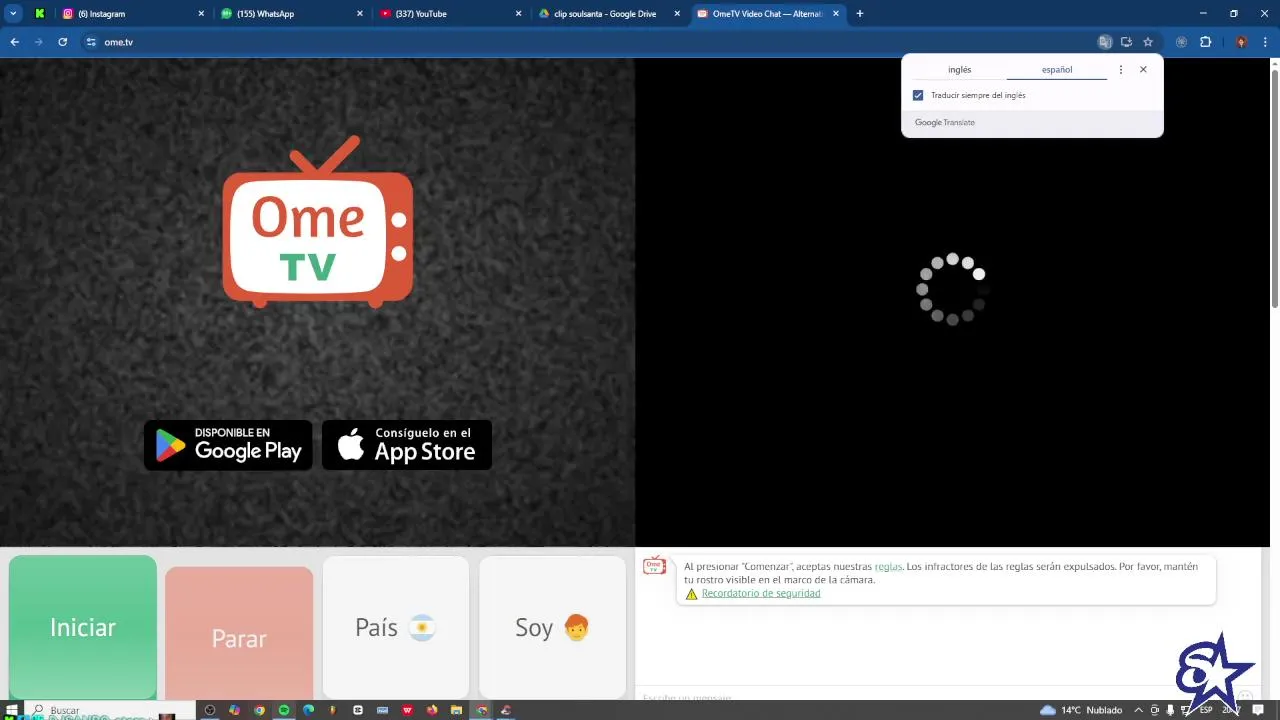Open the Chrome profile avatar
Screen dimensions: 1280x720
(x=1241, y=42)
